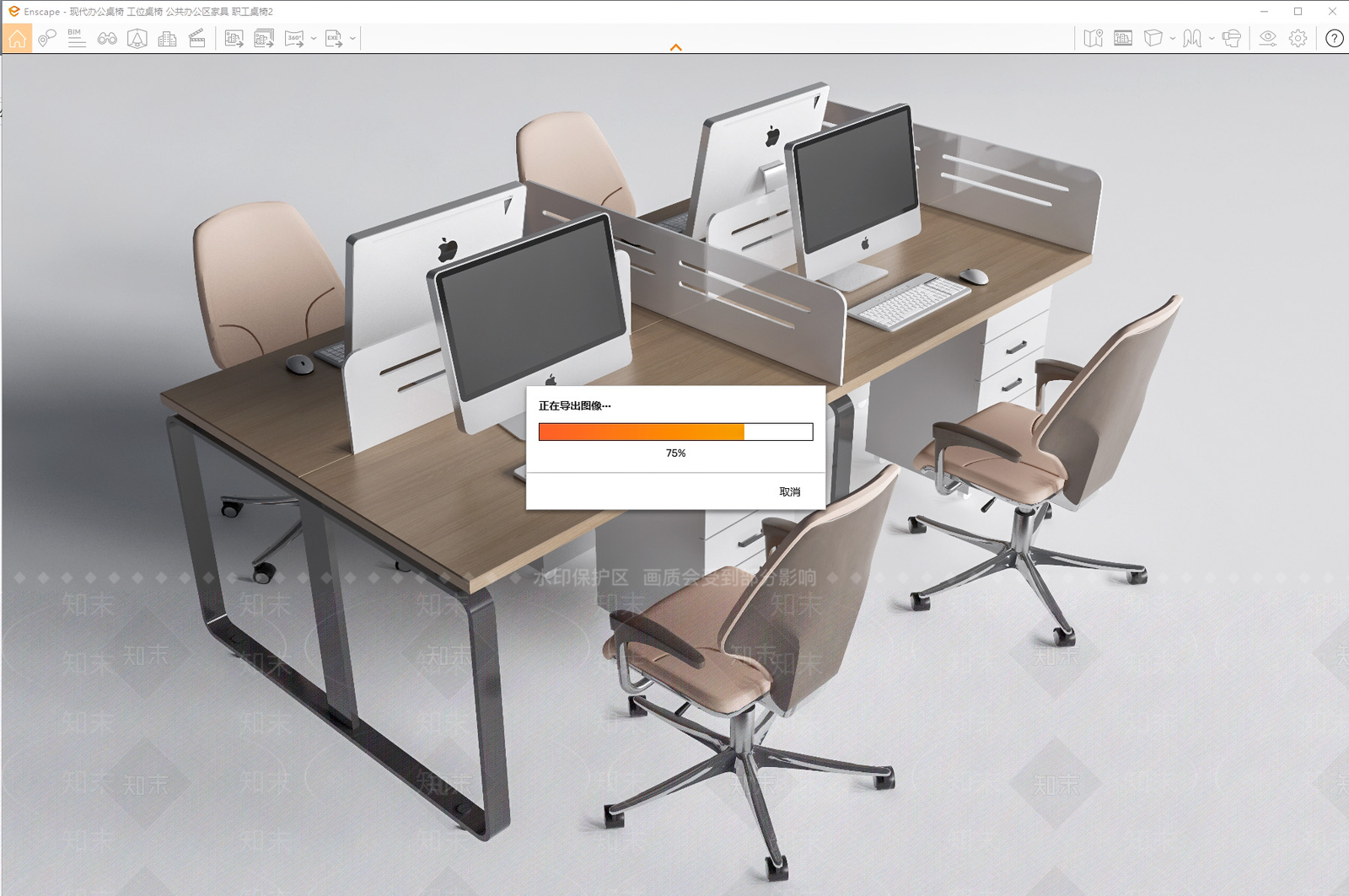Open the collaborative annotations icon
The height and width of the screenshot is (896, 1349).
(x=47, y=39)
